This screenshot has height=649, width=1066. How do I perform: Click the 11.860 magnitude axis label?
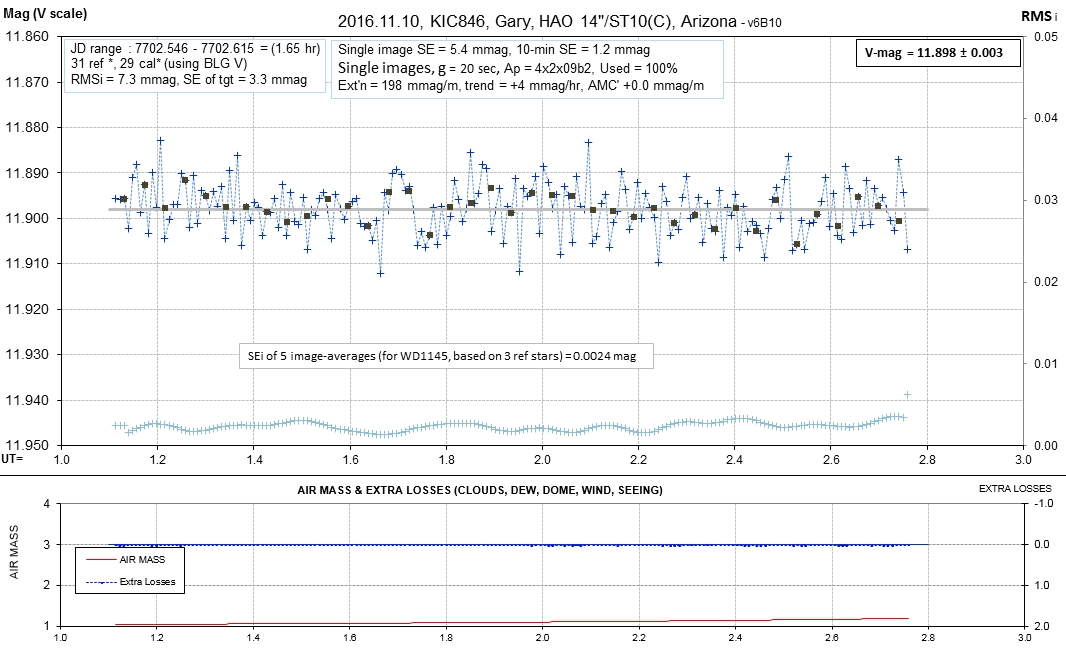coord(27,36)
